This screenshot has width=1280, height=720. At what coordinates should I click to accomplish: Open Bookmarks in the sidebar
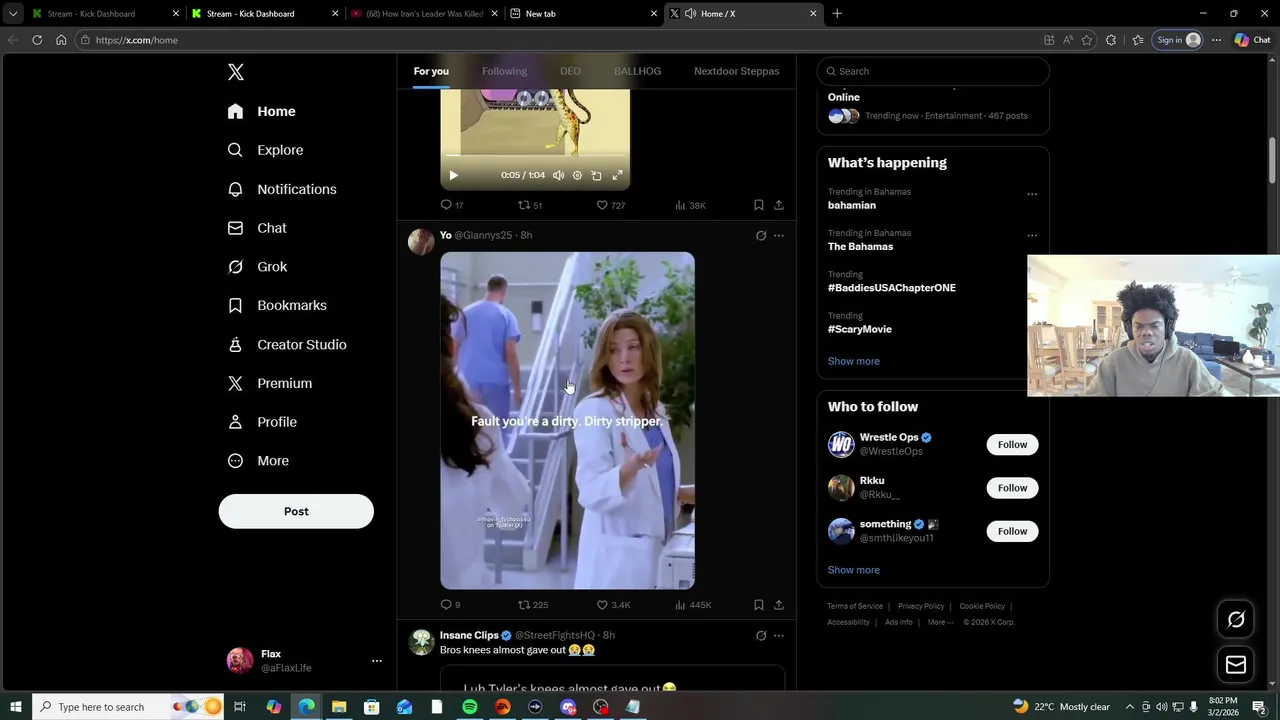(277, 305)
